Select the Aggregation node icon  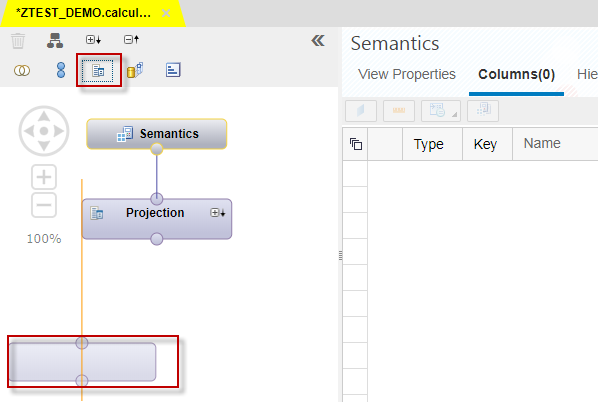[135, 70]
